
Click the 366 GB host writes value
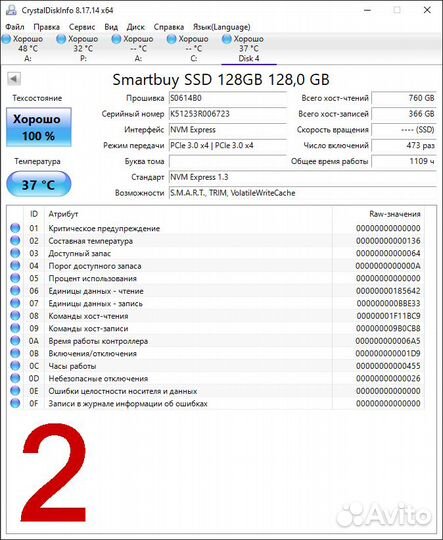click(404, 114)
